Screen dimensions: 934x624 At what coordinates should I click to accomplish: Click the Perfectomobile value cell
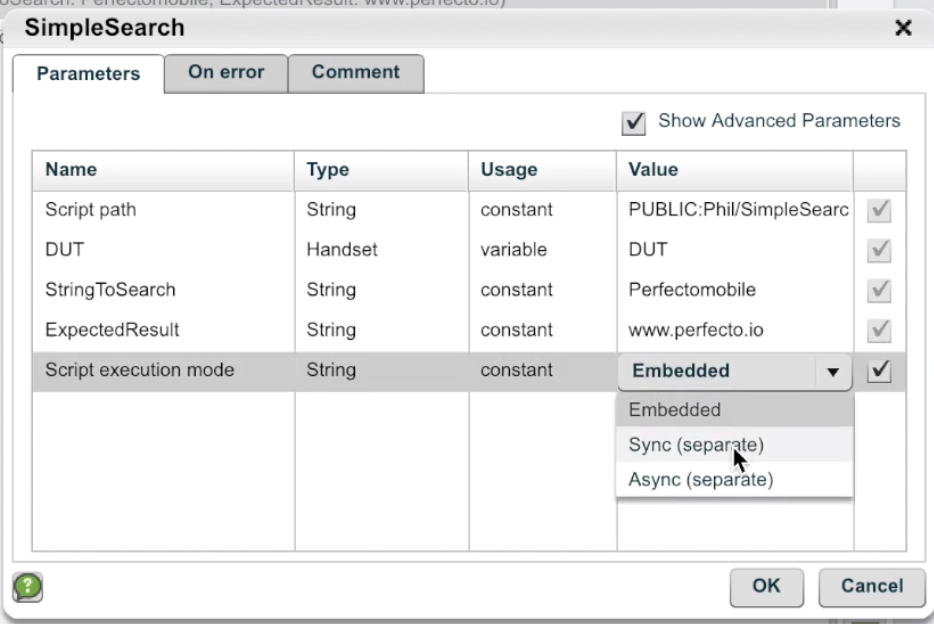point(692,290)
